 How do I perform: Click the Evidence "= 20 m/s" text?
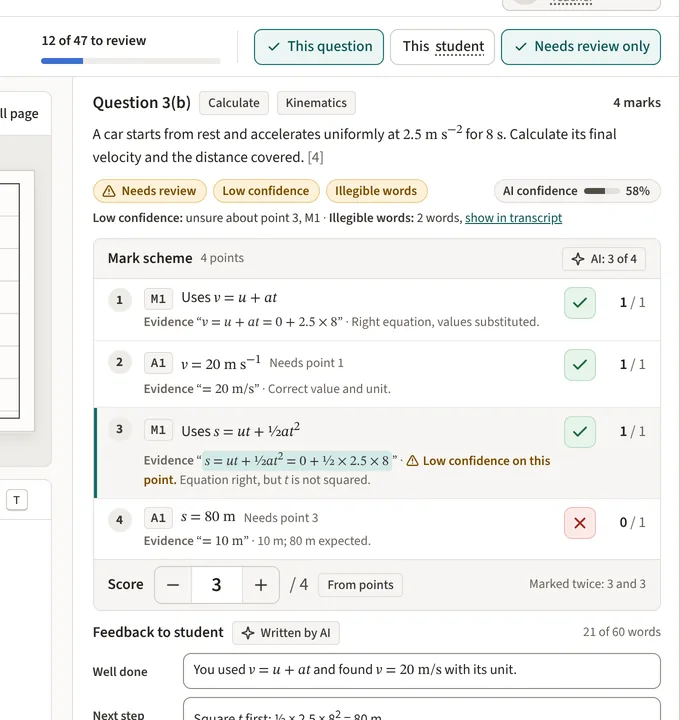coord(202,389)
